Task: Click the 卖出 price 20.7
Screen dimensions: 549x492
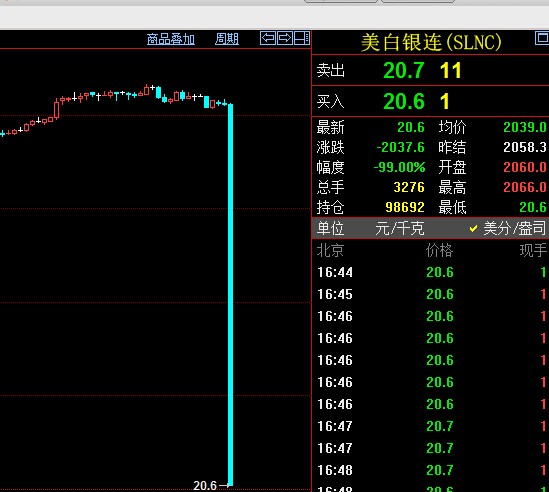Action: pyautogui.click(x=404, y=70)
